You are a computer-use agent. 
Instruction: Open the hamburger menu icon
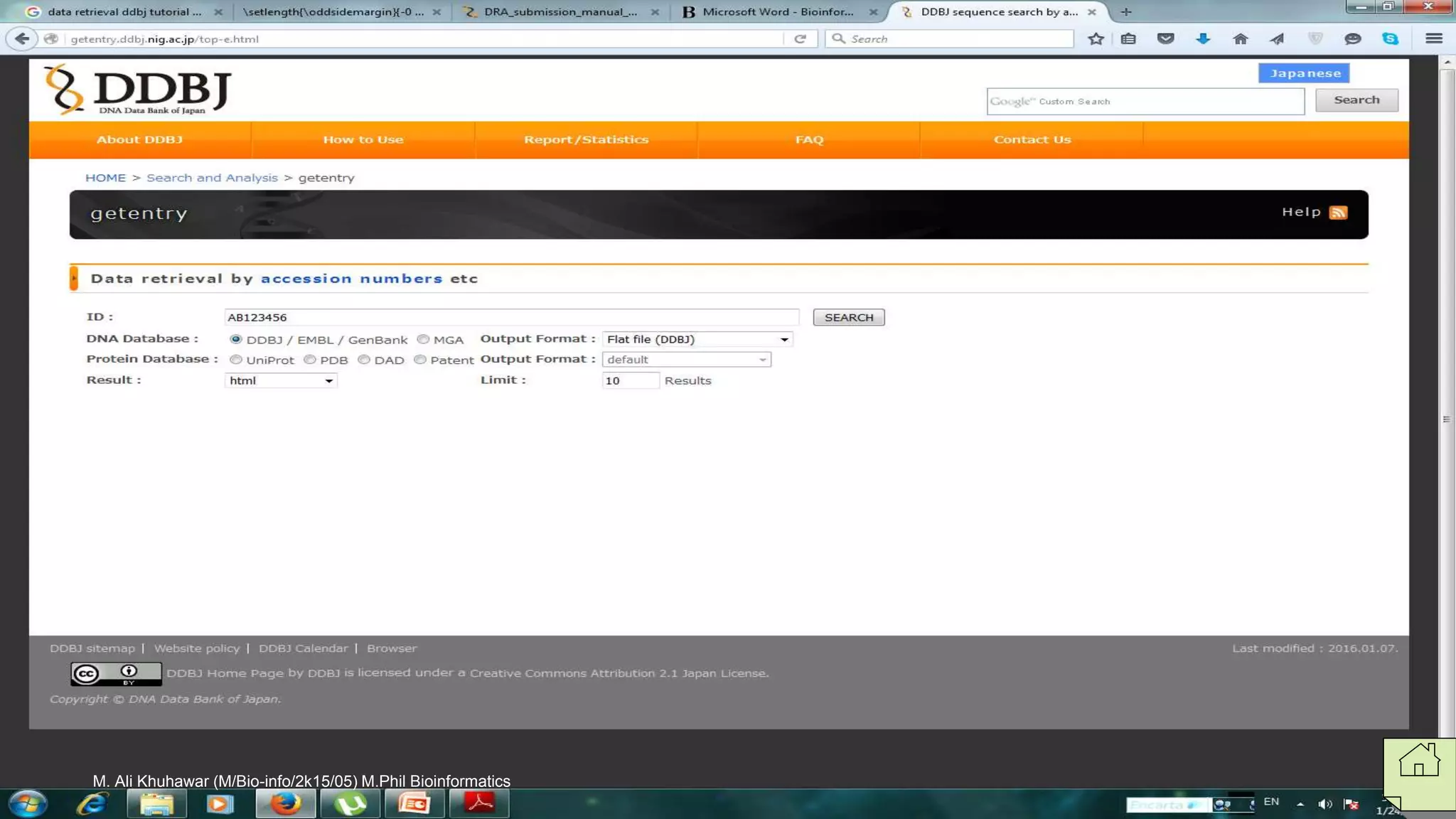pyautogui.click(x=1434, y=38)
